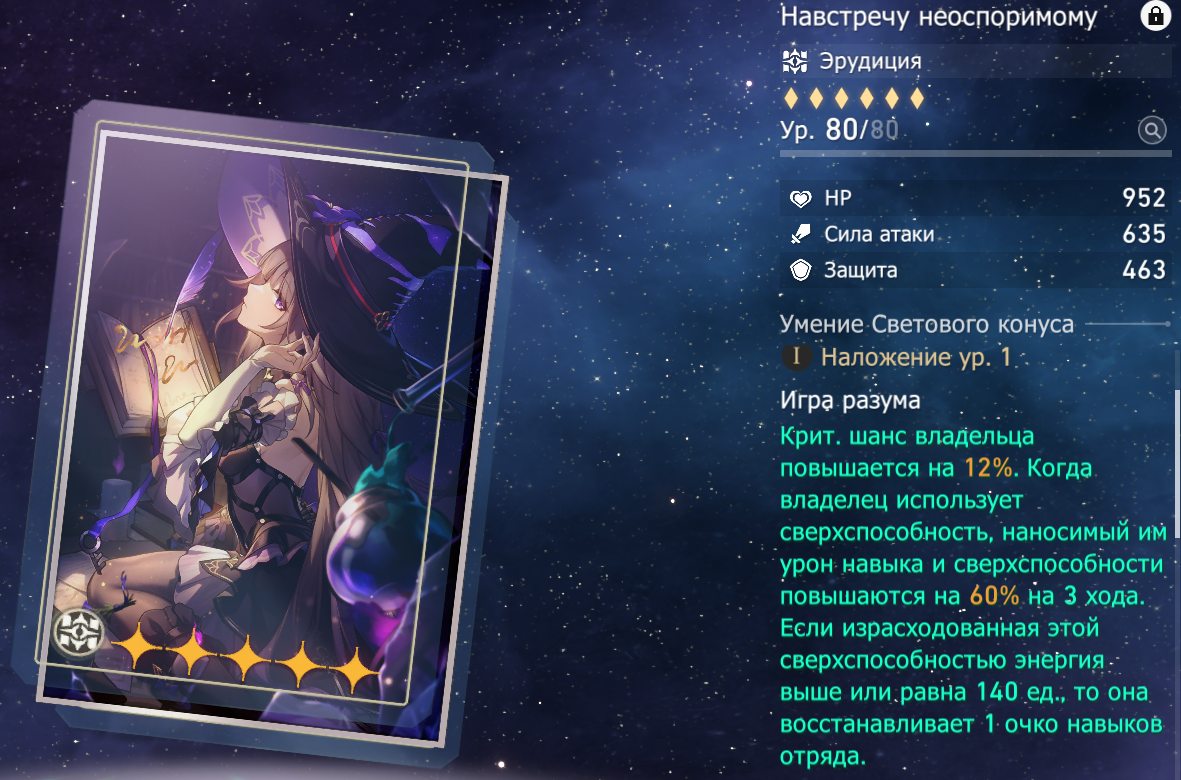Click the title Навстречу неоспоримому

(x=938, y=17)
